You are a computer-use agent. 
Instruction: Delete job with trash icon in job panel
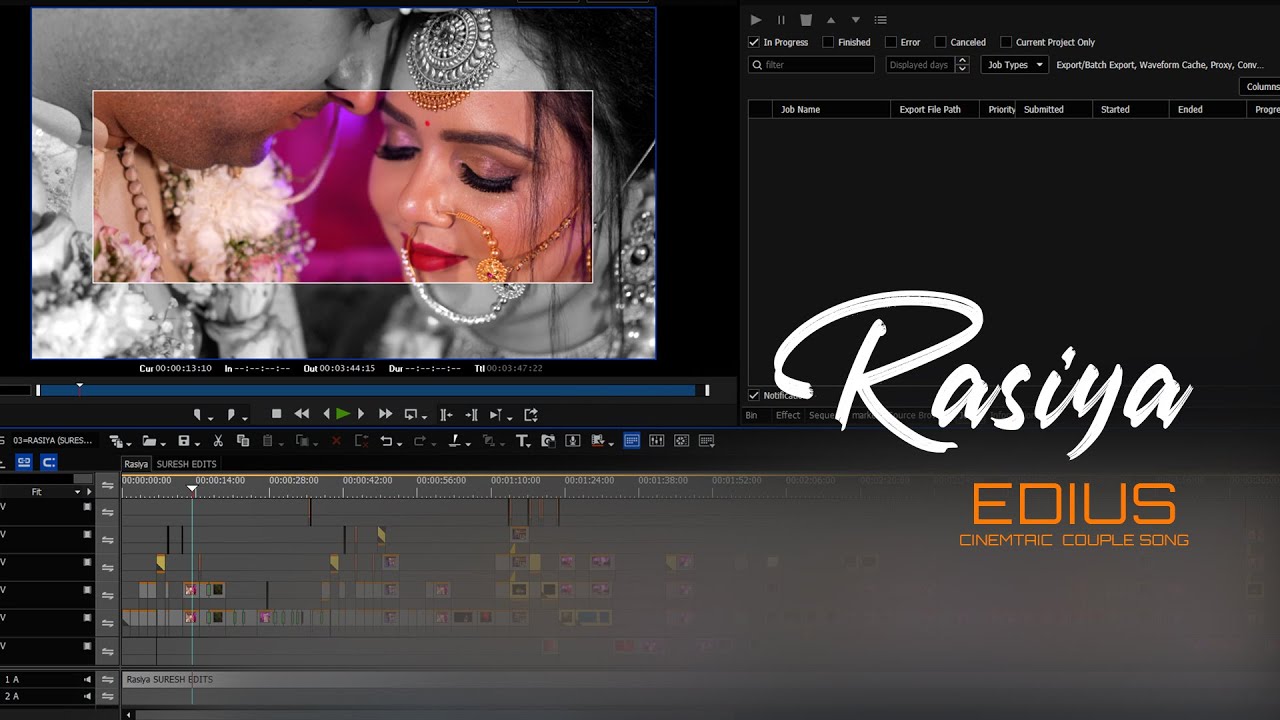[x=806, y=20]
